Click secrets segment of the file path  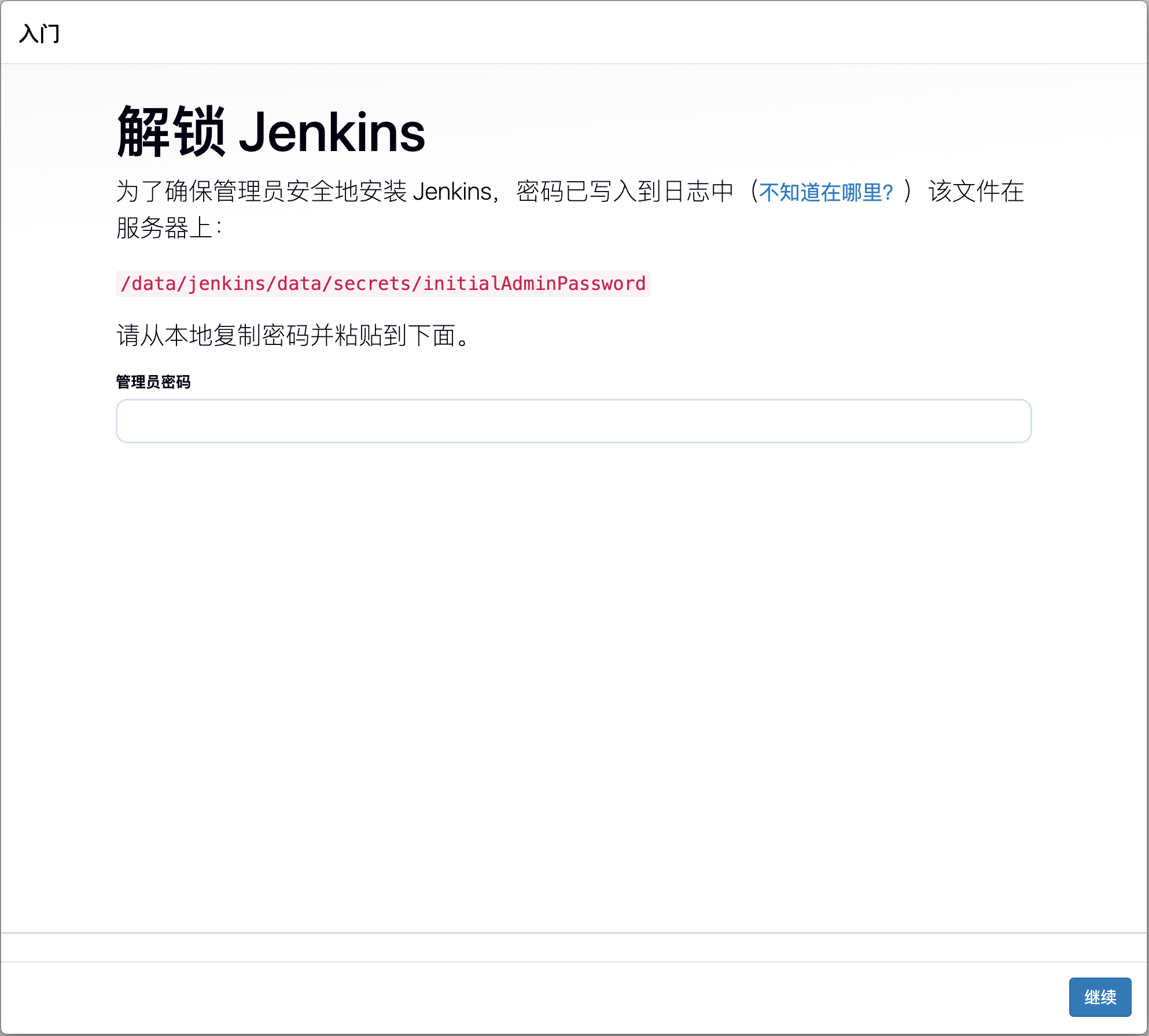371,284
